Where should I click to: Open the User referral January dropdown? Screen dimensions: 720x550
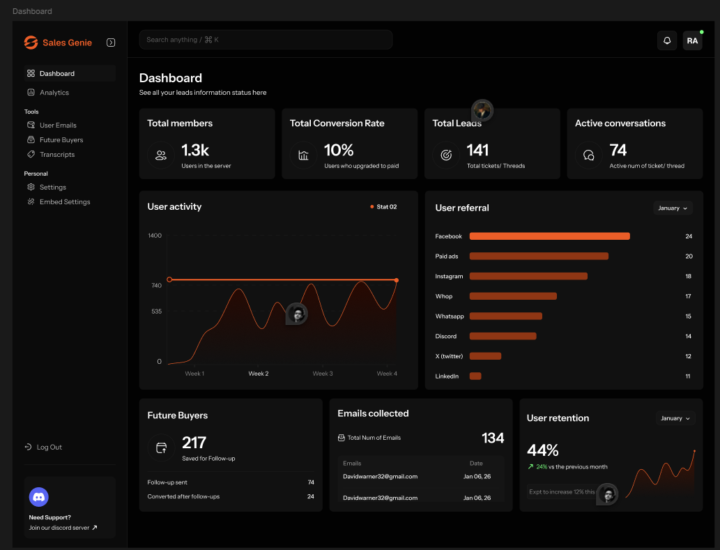673,208
